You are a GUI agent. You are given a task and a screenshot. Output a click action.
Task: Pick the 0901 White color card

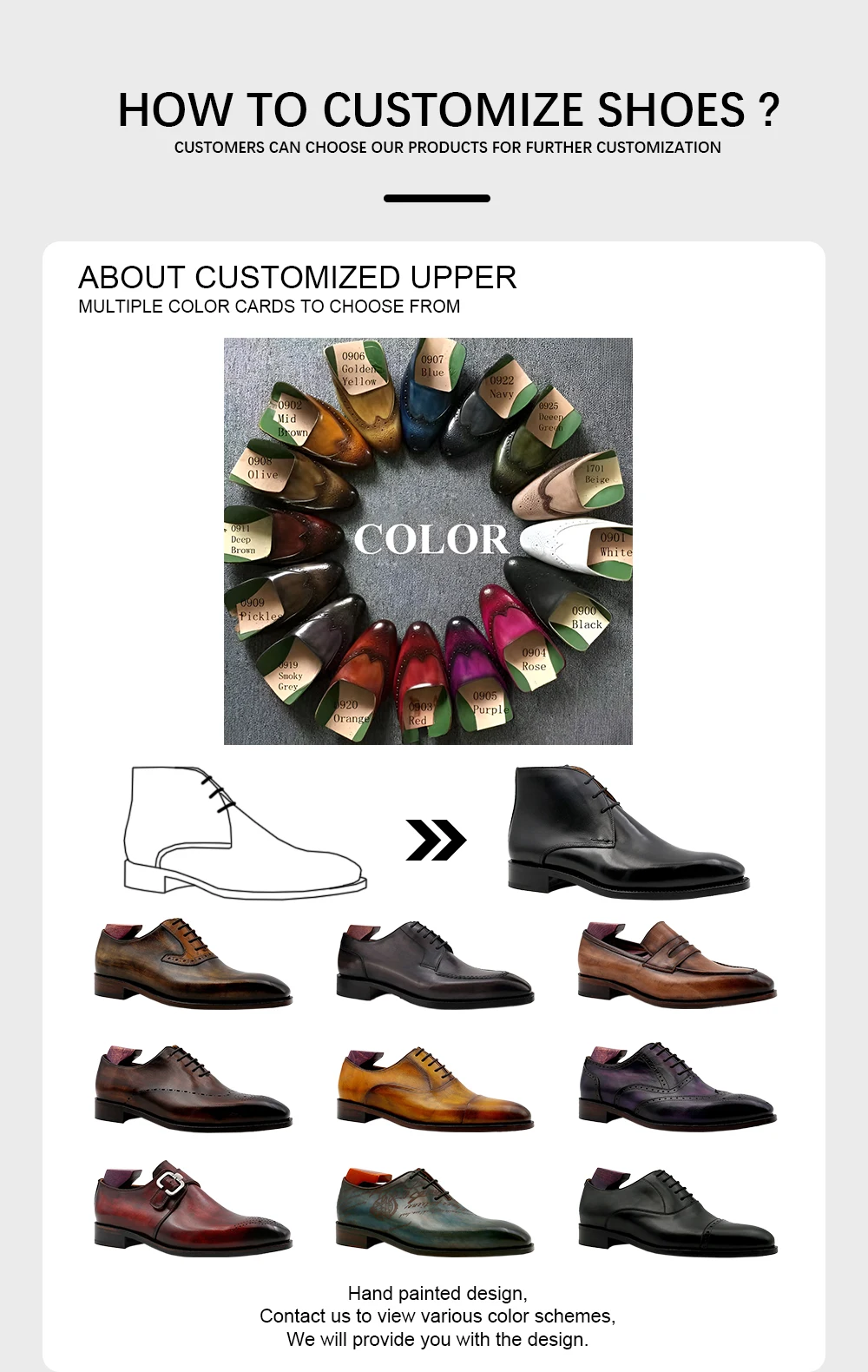[614, 544]
